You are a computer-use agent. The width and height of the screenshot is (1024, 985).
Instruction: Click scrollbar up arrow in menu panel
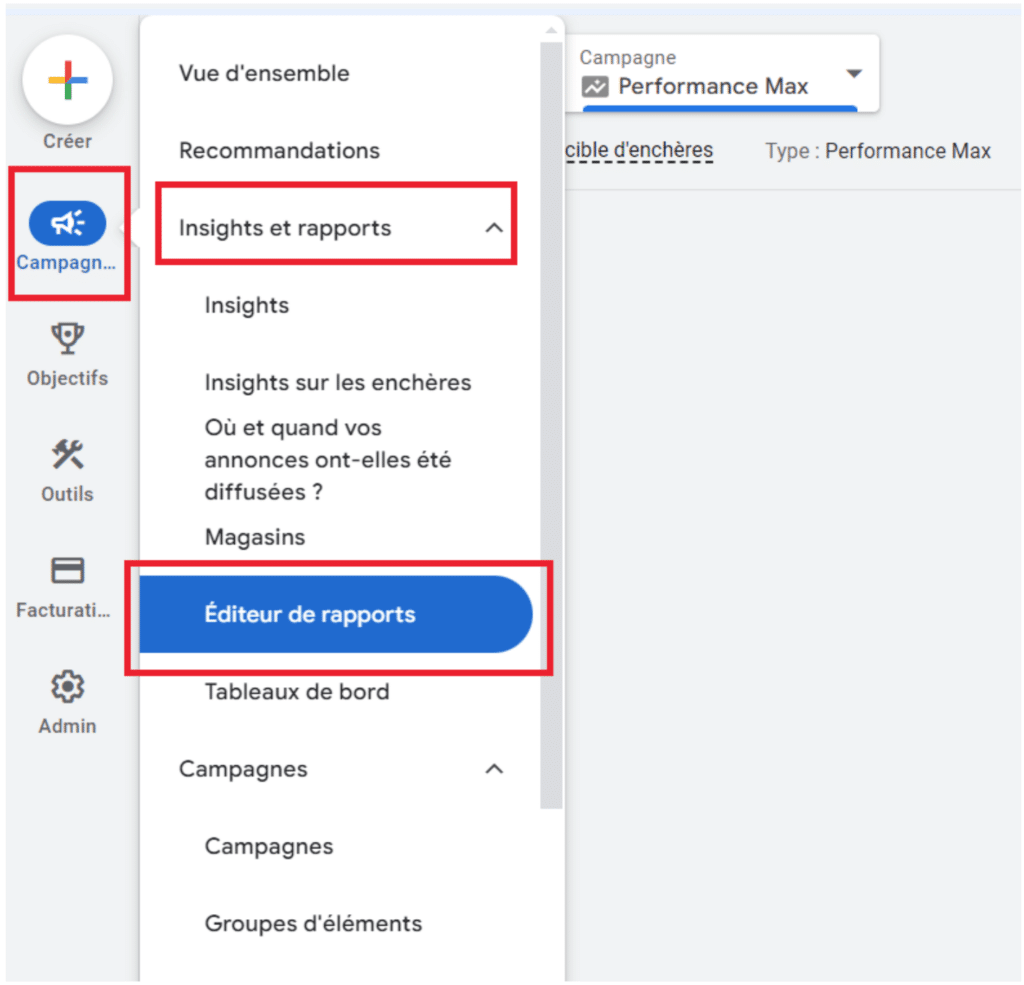[x=551, y=30]
